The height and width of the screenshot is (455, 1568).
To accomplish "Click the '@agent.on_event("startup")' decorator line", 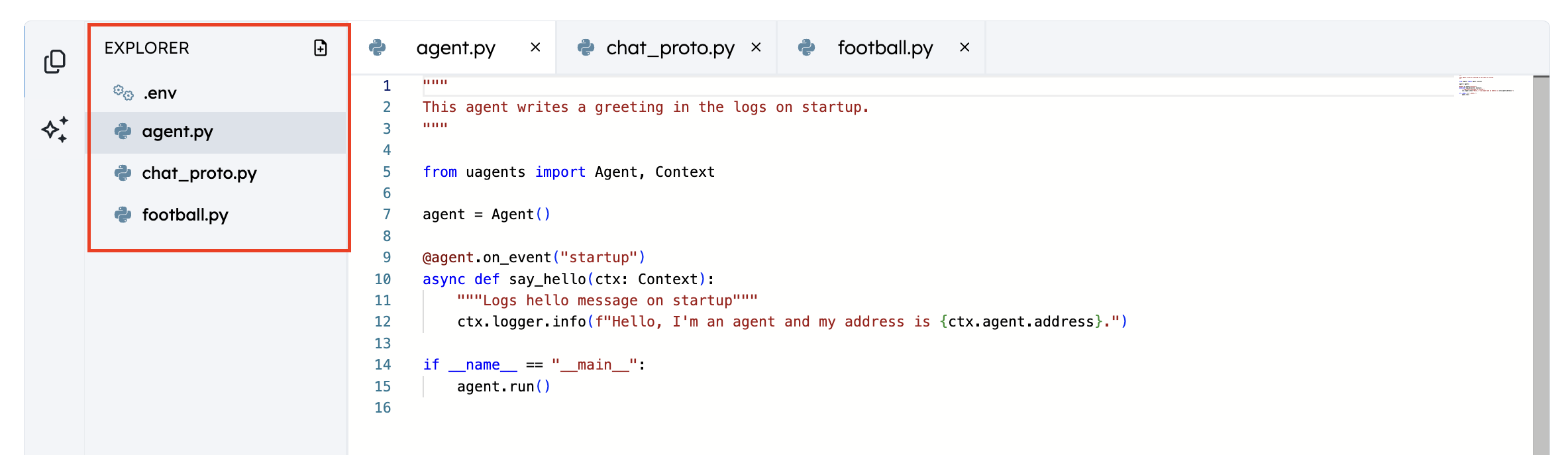I will click(534, 258).
